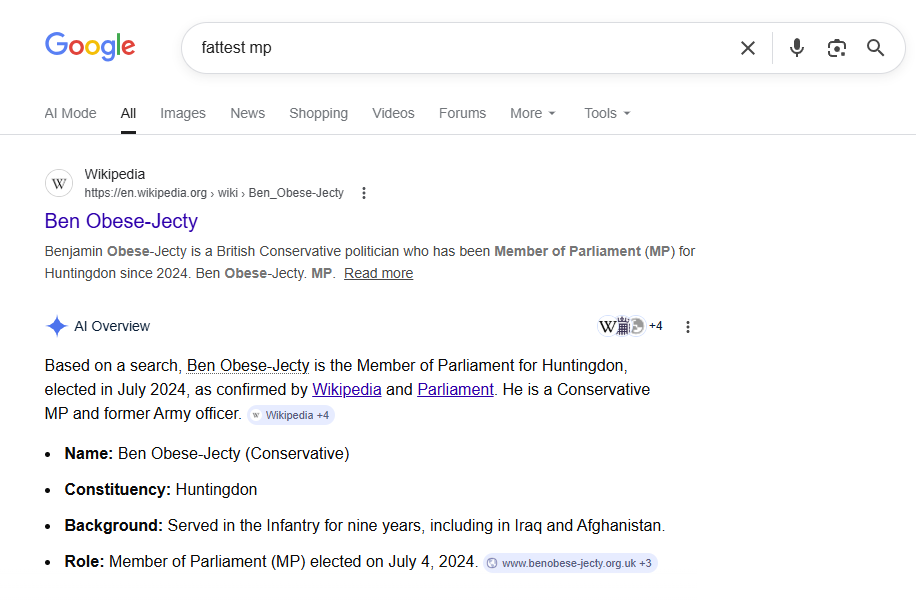Open the Ben Obese-Jecty result title link

tap(121, 221)
